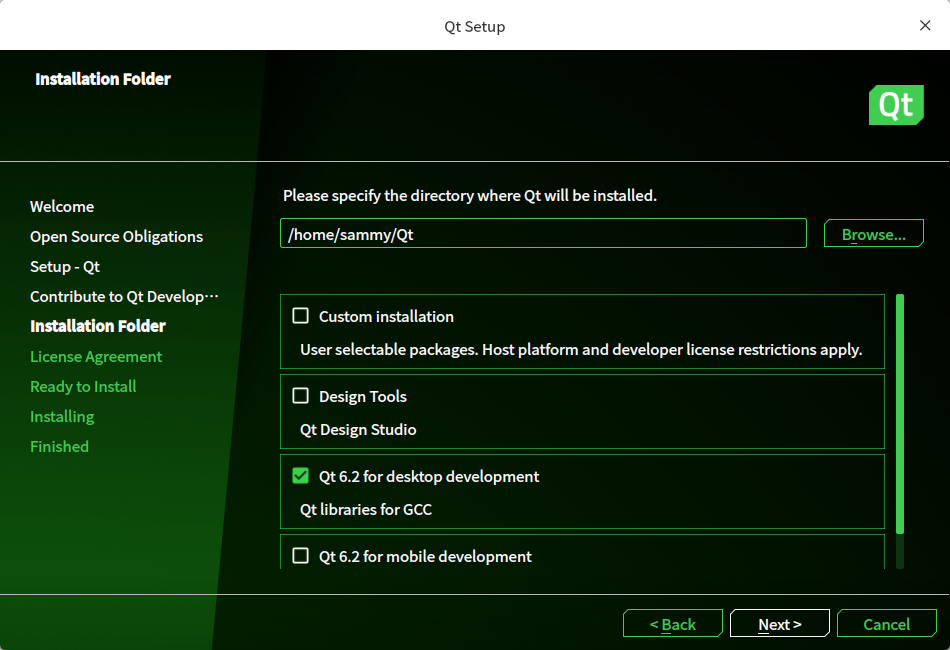Check the Design Tools option
The width and height of the screenshot is (950, 650).
click(x=300, y=396)
